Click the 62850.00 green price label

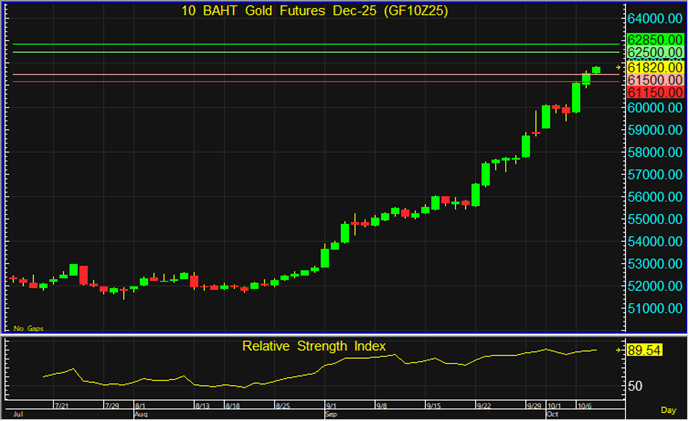[x=654, y=39]
